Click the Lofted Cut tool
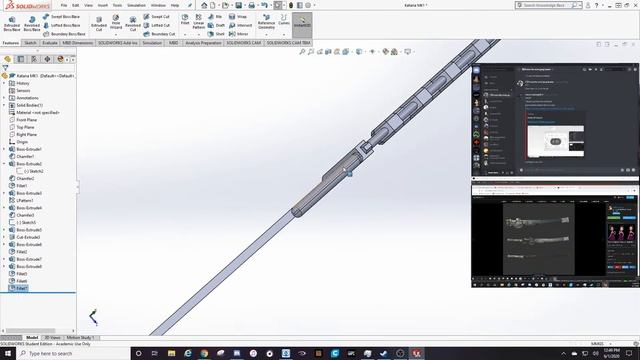This screenshot has width=640, height=360. pyautogui.click(x=156, y=25)
